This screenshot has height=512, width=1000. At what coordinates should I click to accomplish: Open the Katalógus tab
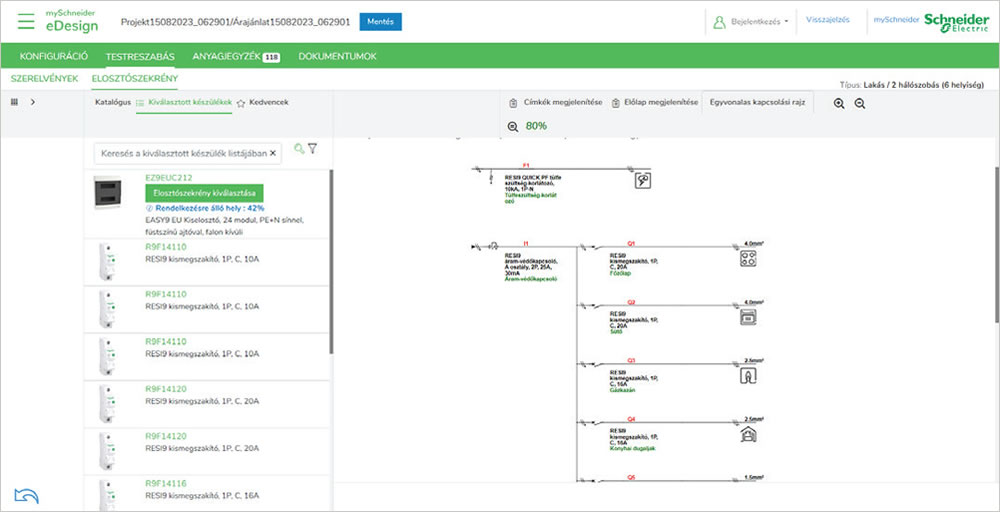click(x=113, y=102)
